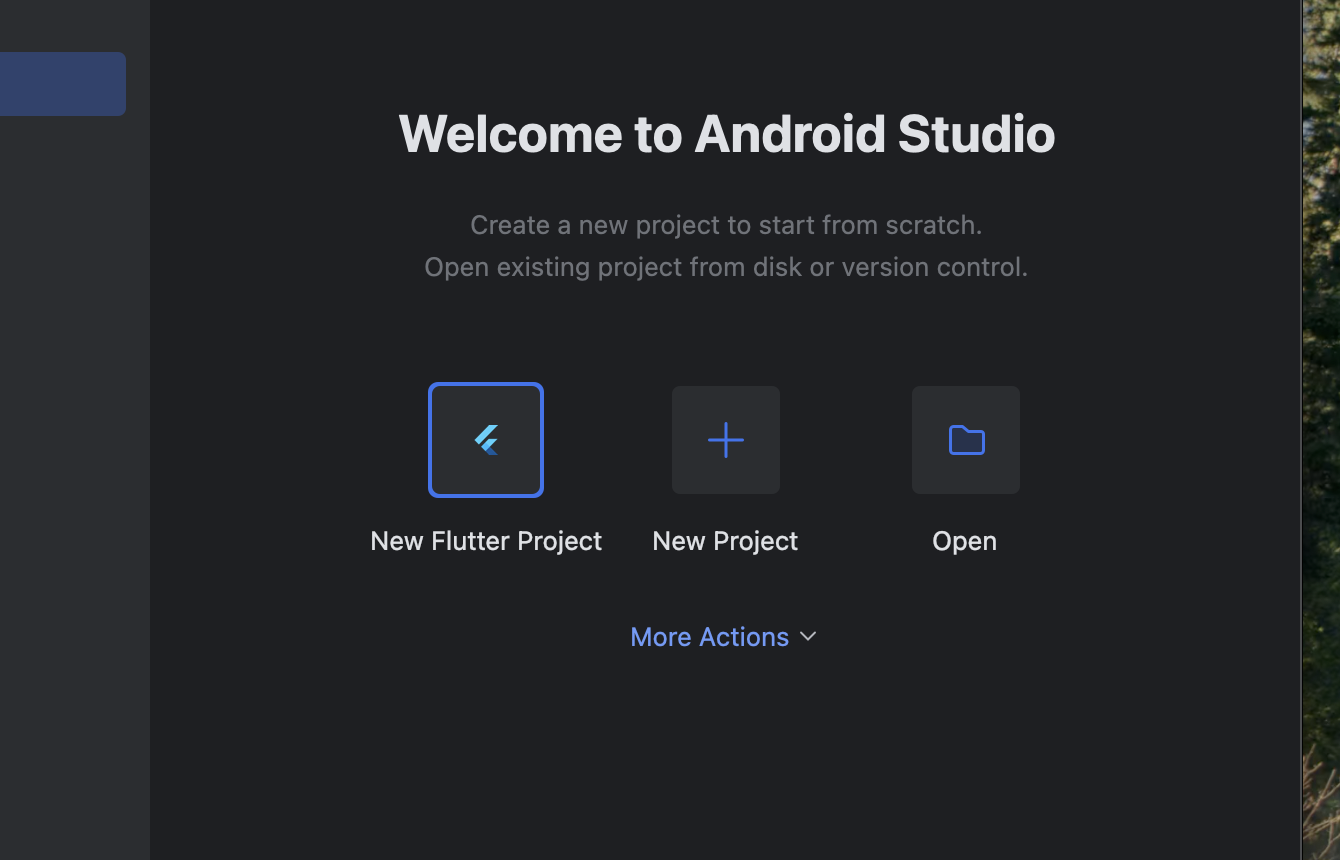
Task: Click the Open text label
Action: pos(964,541)
